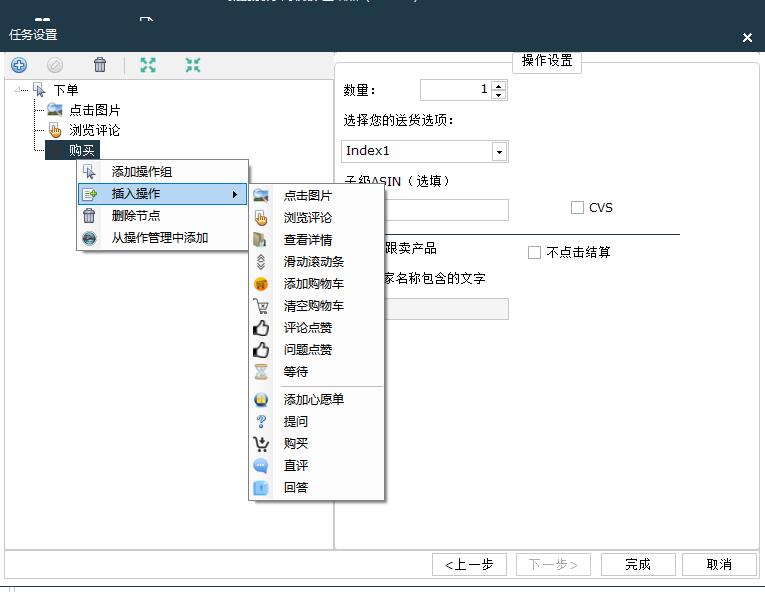Go back with the <上一步 button
The image size is (765, 592).
point(469,565)
